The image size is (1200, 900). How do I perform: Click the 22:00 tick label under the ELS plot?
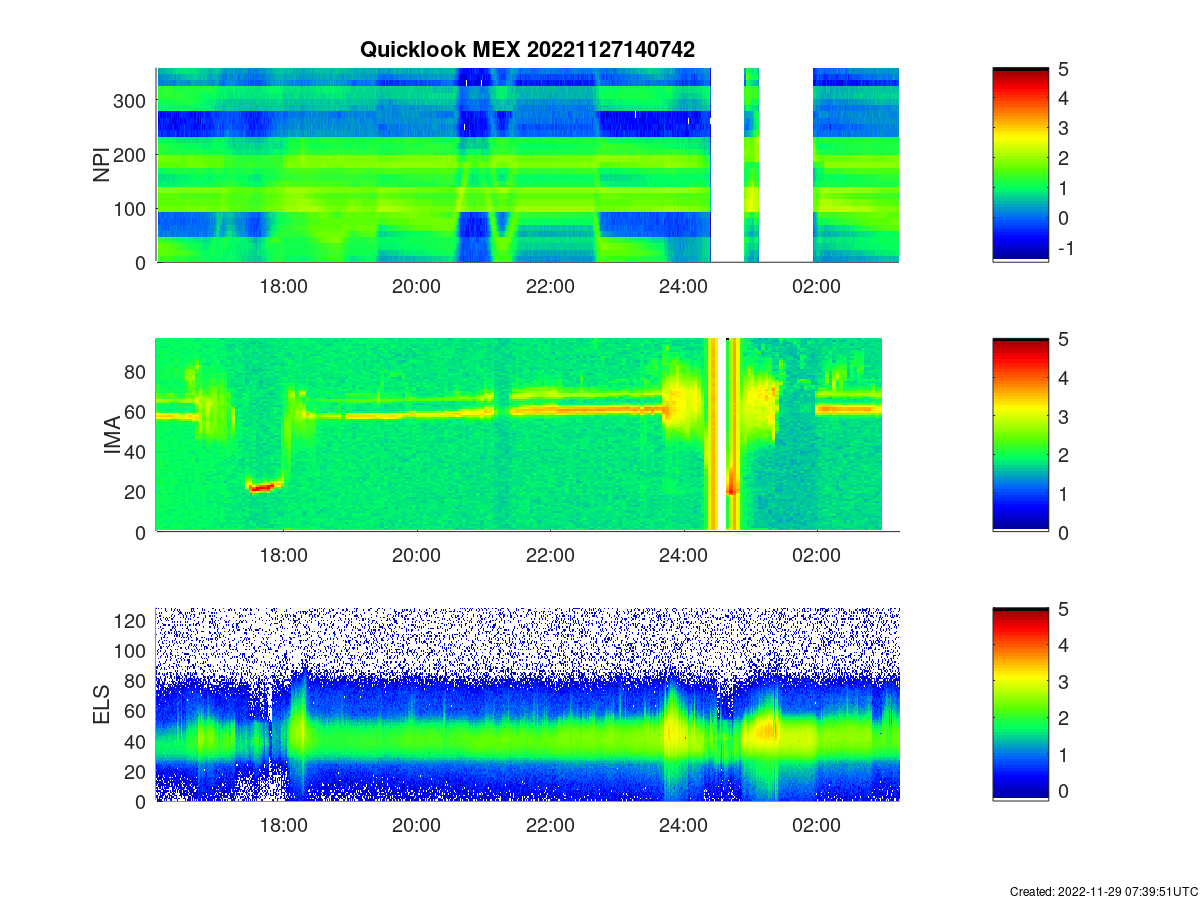click(550, 826)
